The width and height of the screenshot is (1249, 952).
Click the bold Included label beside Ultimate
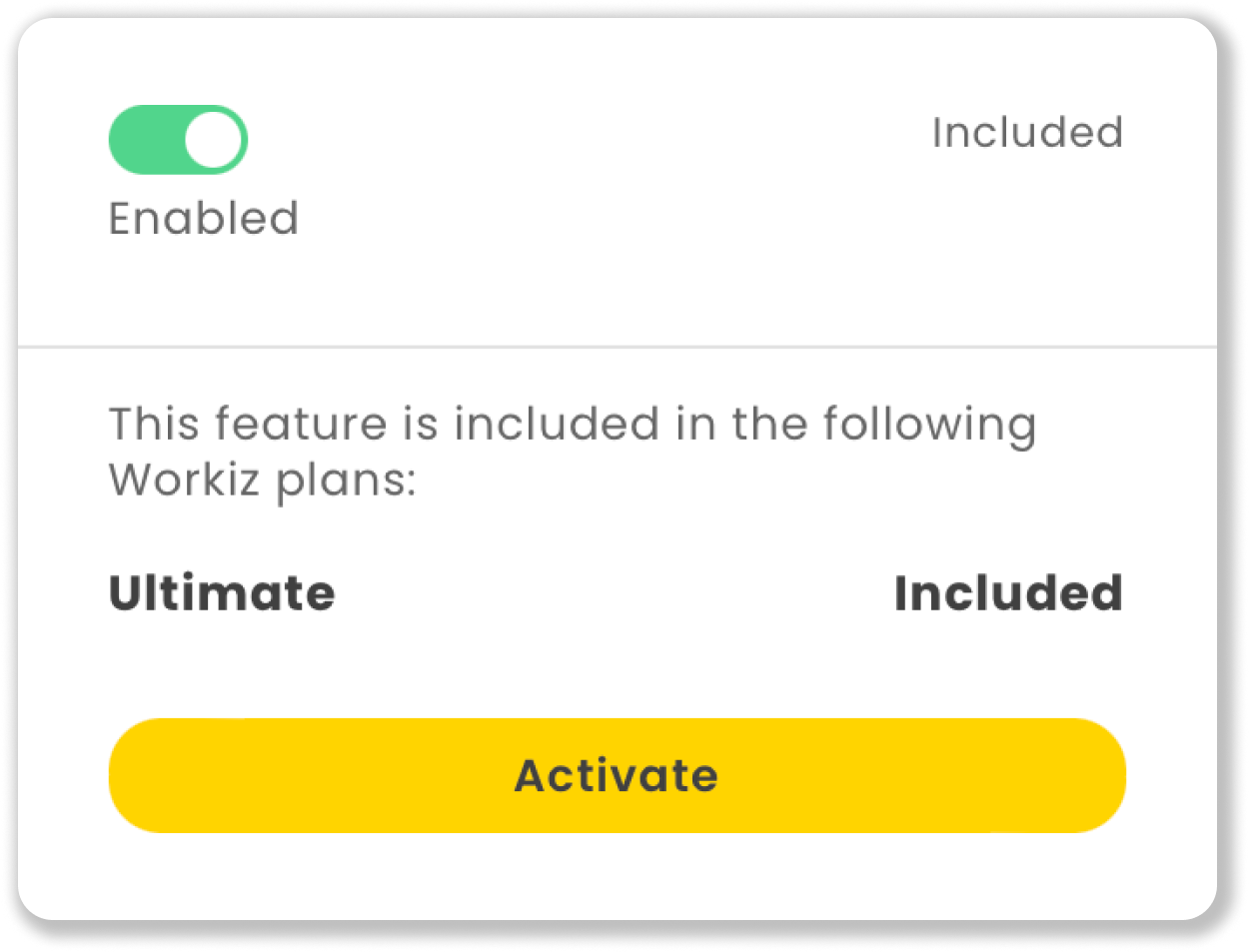point(1008,593)
